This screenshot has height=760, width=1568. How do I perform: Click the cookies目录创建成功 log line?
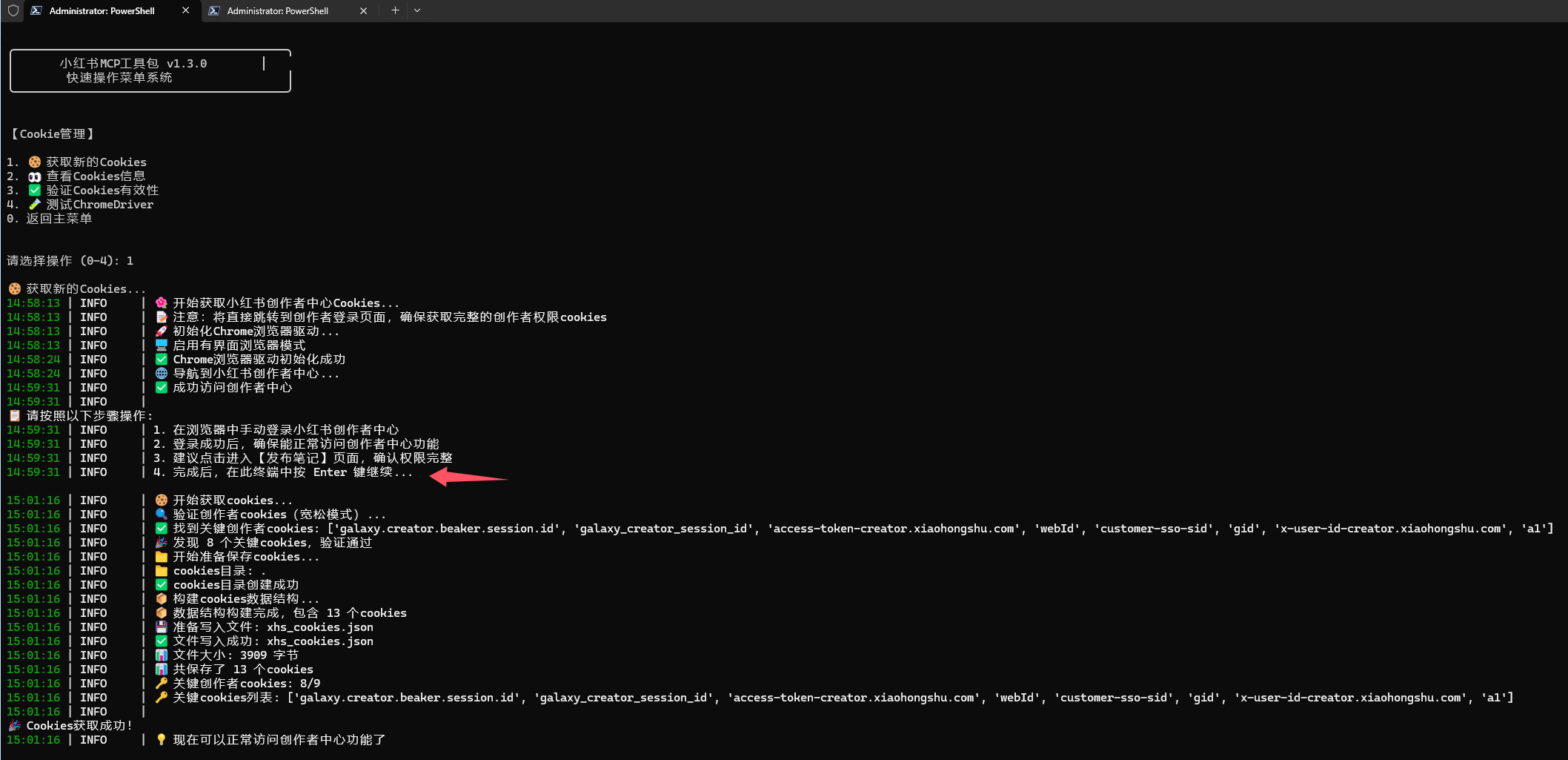236,584
